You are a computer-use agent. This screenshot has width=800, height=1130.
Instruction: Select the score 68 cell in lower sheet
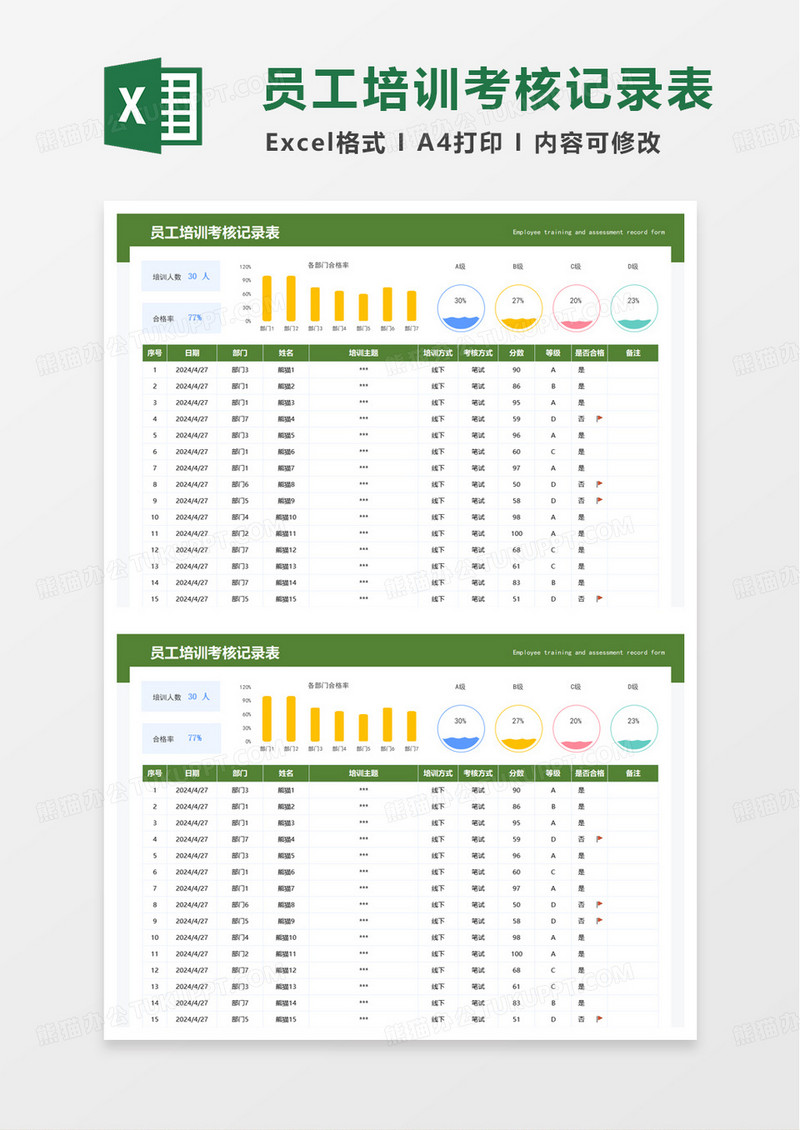(x=517, y=970)
